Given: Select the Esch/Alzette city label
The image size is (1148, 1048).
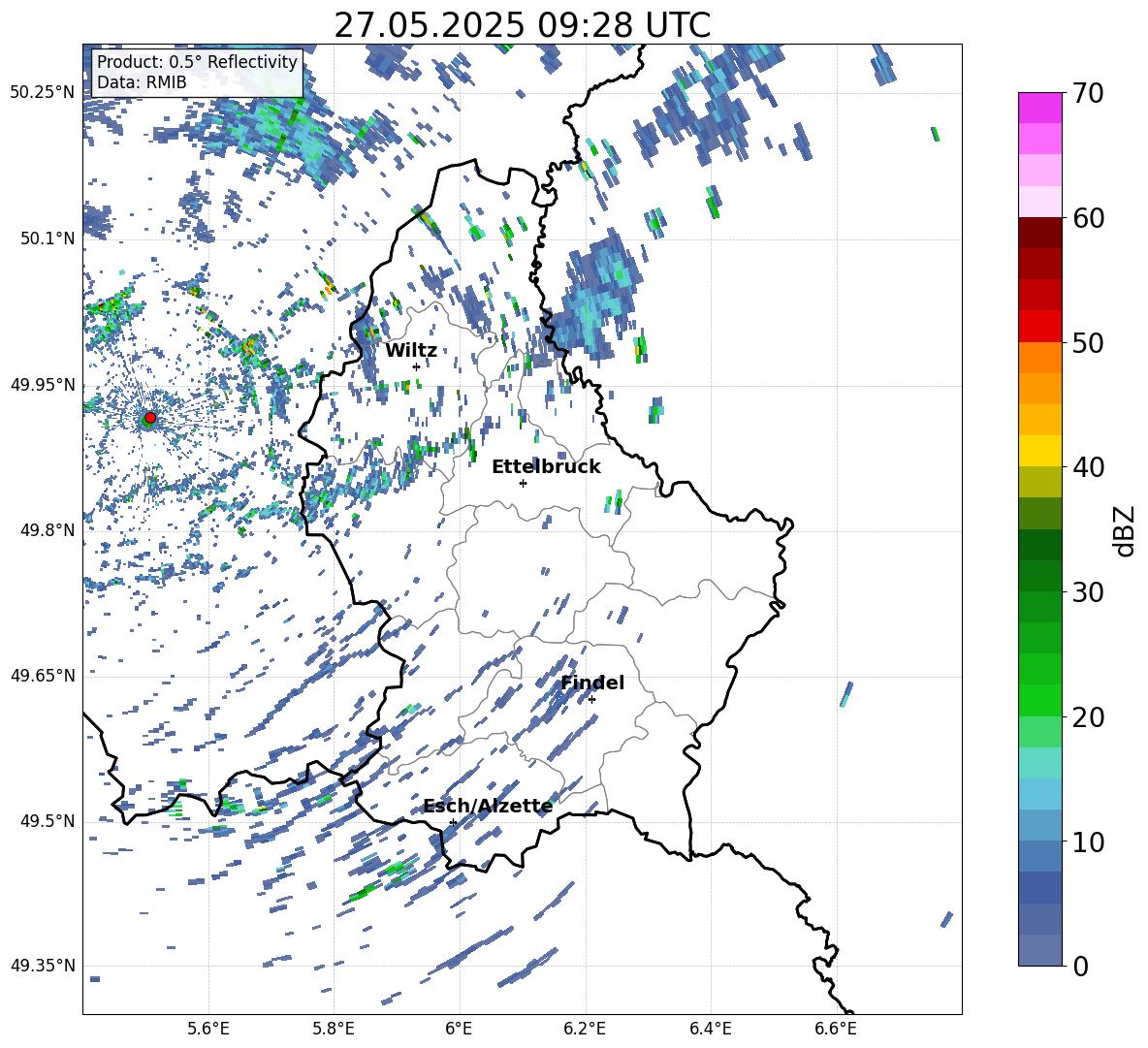Looking at the screenshot, I should pos(488,807).
